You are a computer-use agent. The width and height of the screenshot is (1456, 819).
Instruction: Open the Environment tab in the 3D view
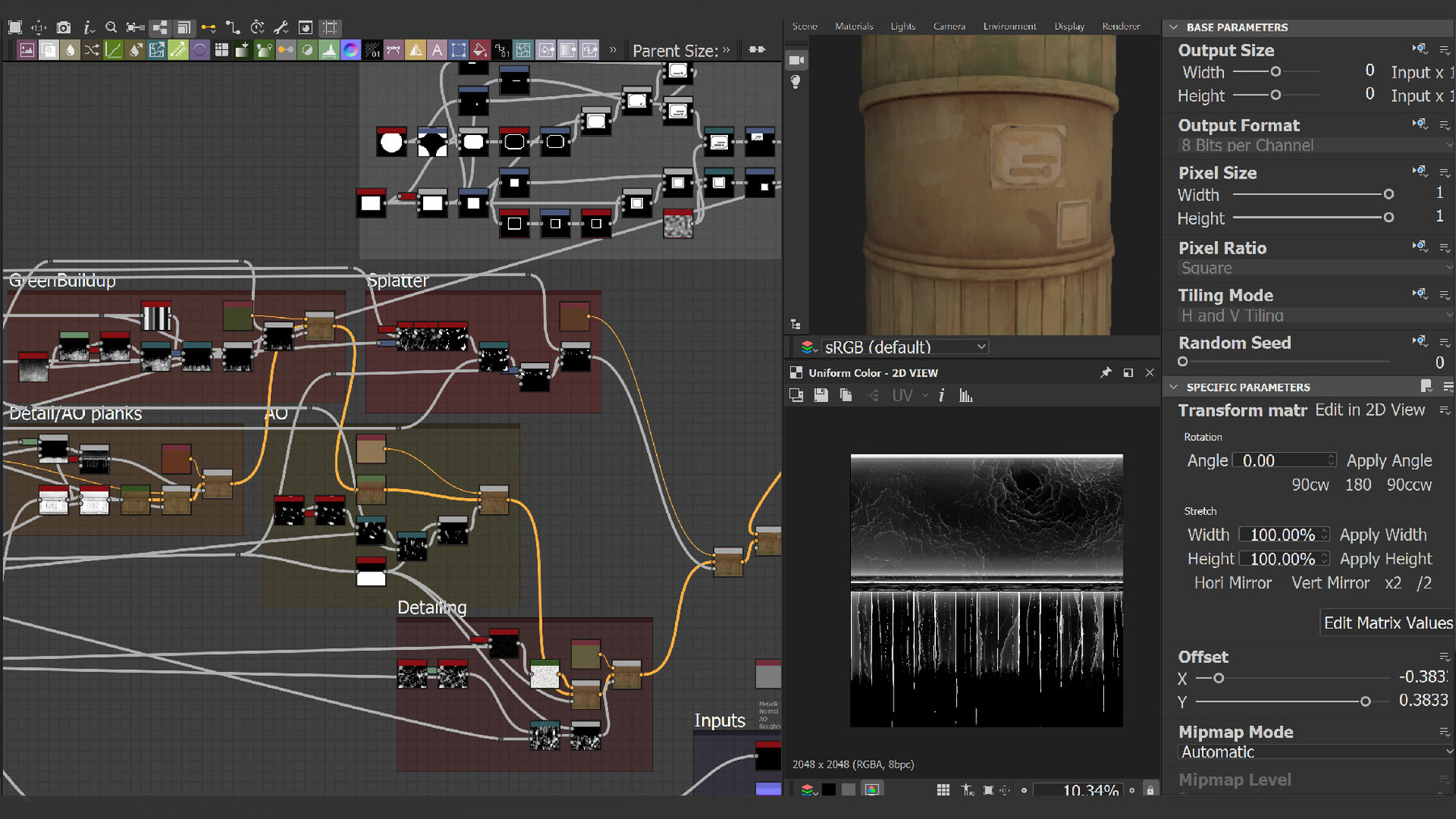point(1009,25)
